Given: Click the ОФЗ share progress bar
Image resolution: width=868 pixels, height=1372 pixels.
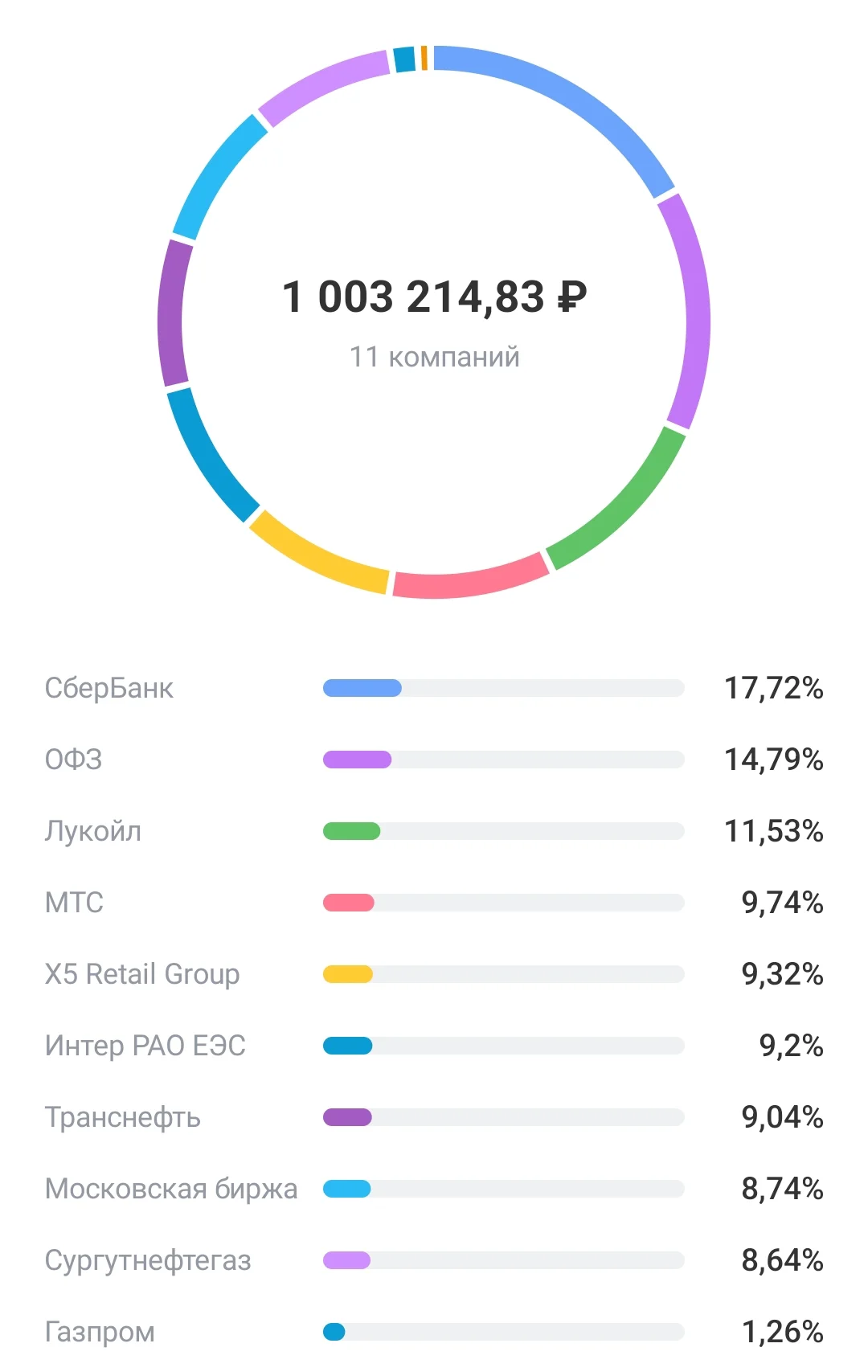Looking at the screenshot, I should coord(503,760).
